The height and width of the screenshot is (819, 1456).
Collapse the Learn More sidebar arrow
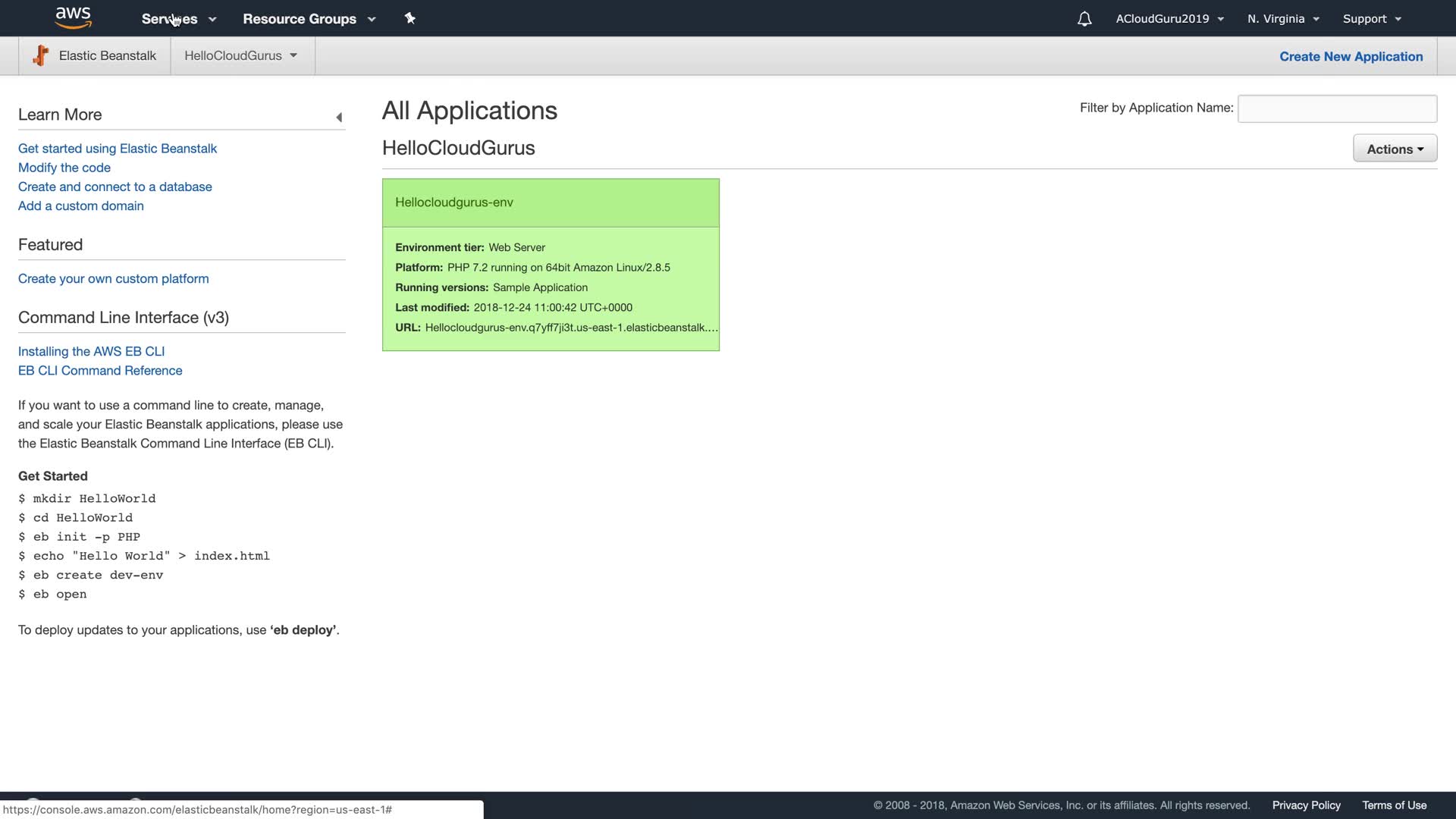click(x=339, y=117)
